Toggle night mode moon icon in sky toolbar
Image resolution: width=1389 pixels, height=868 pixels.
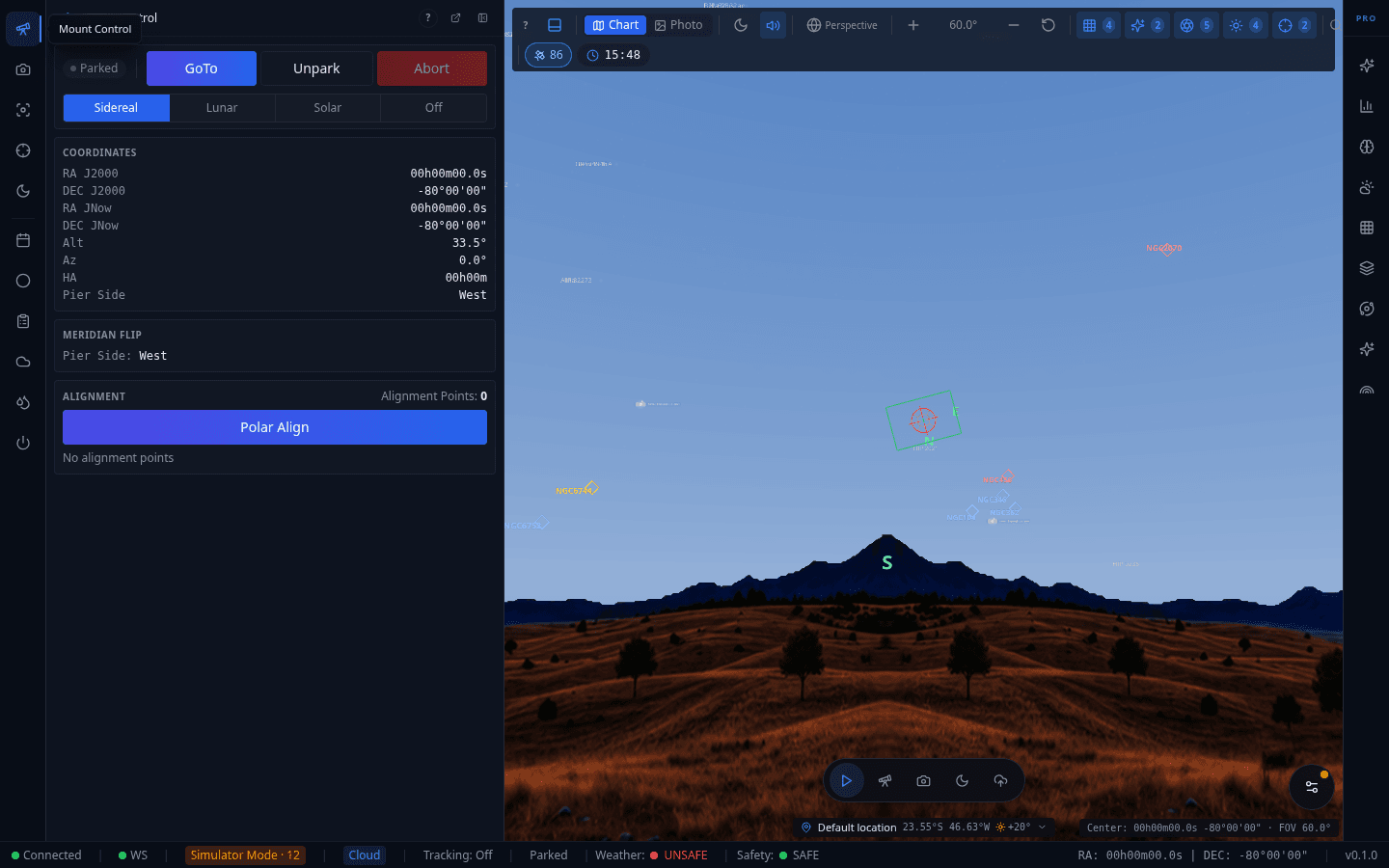pyautogui.click(x=741, y=25)
